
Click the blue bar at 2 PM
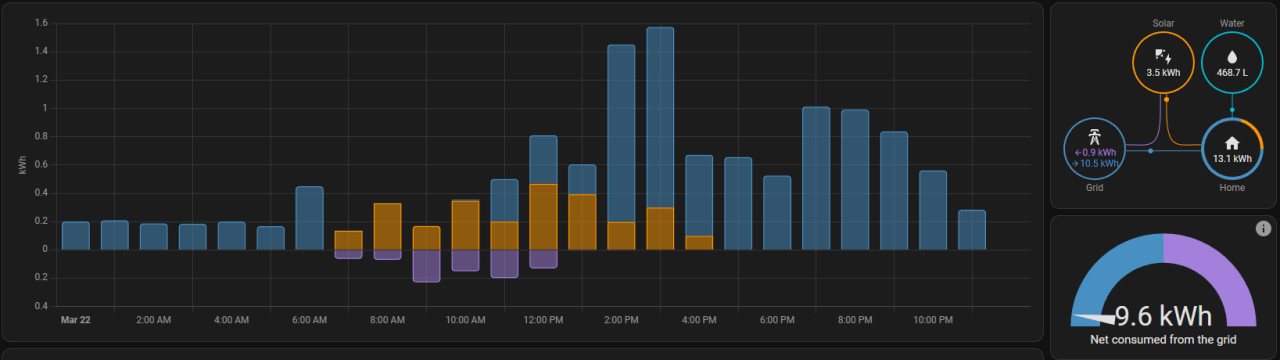point(621,133)
